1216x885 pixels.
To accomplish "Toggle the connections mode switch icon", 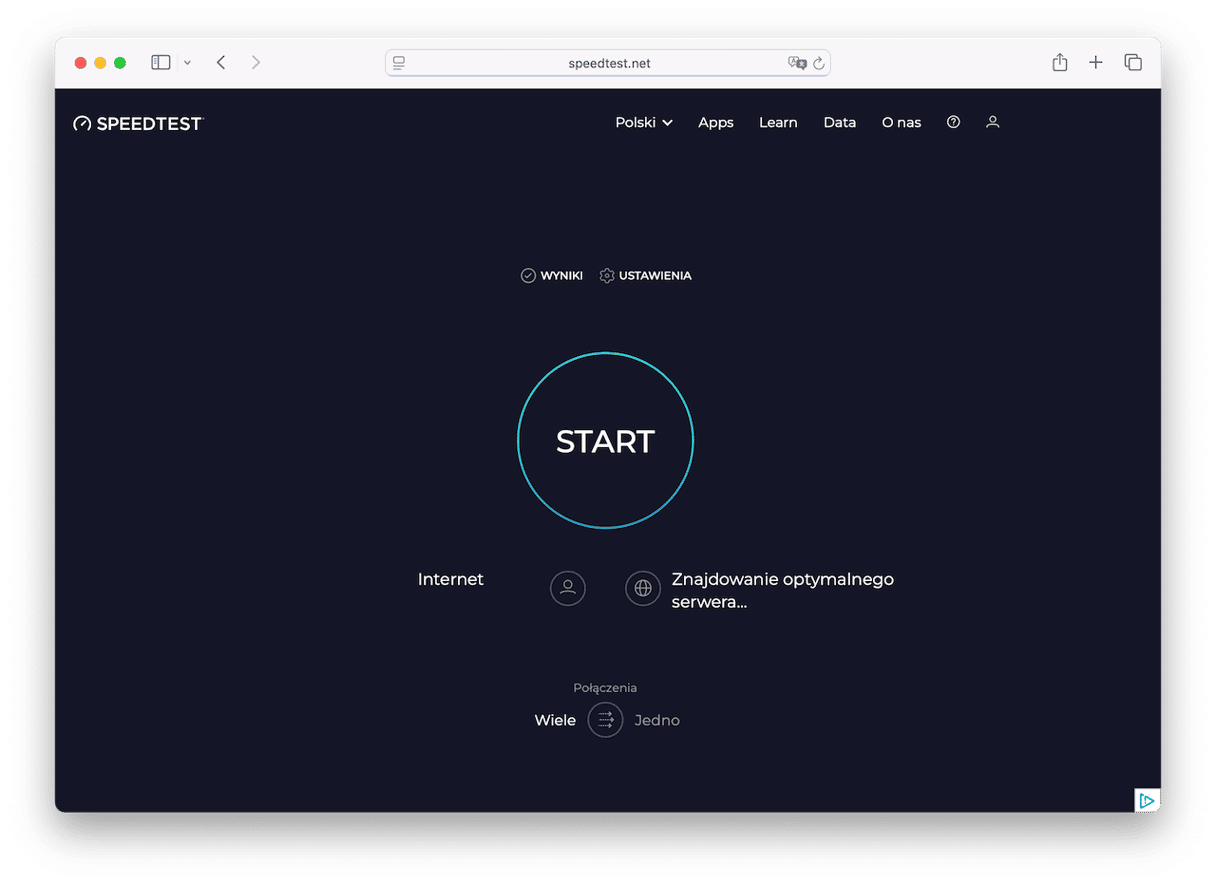I will point(605,720).
